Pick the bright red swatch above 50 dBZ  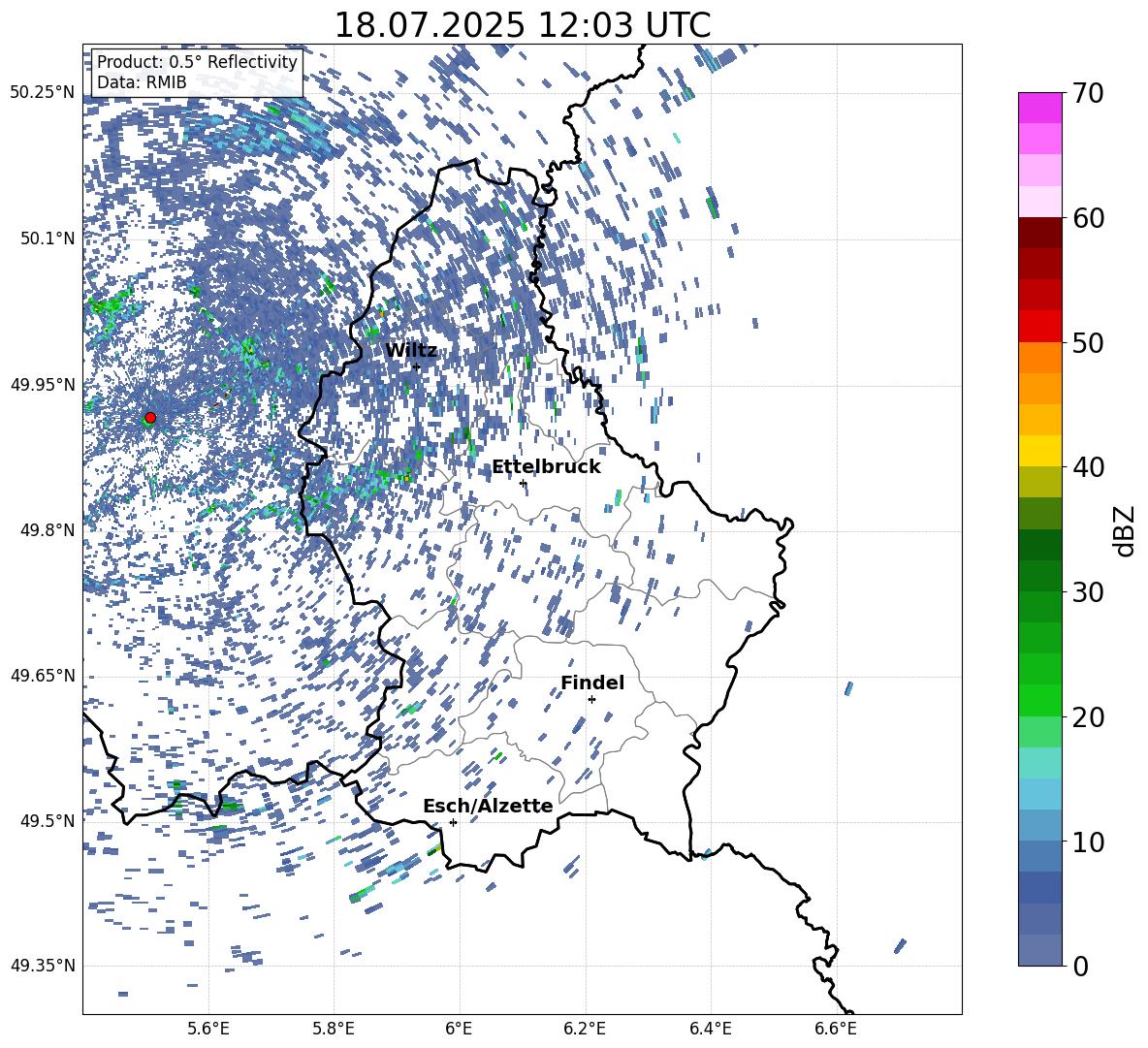point(1040,327)
